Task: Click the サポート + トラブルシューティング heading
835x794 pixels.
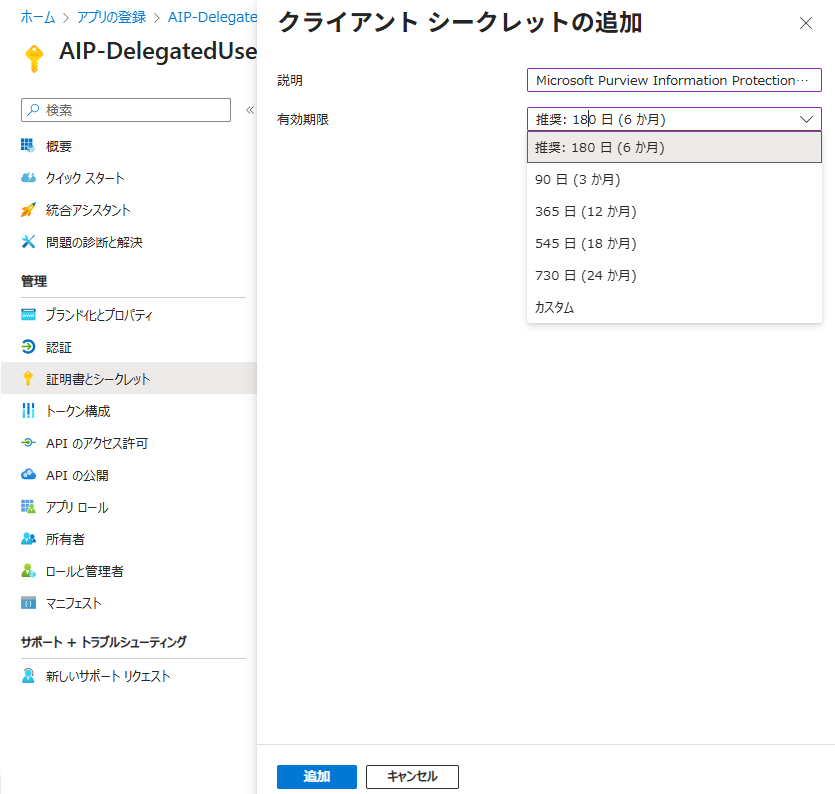Action: click(x=104, y=642)
